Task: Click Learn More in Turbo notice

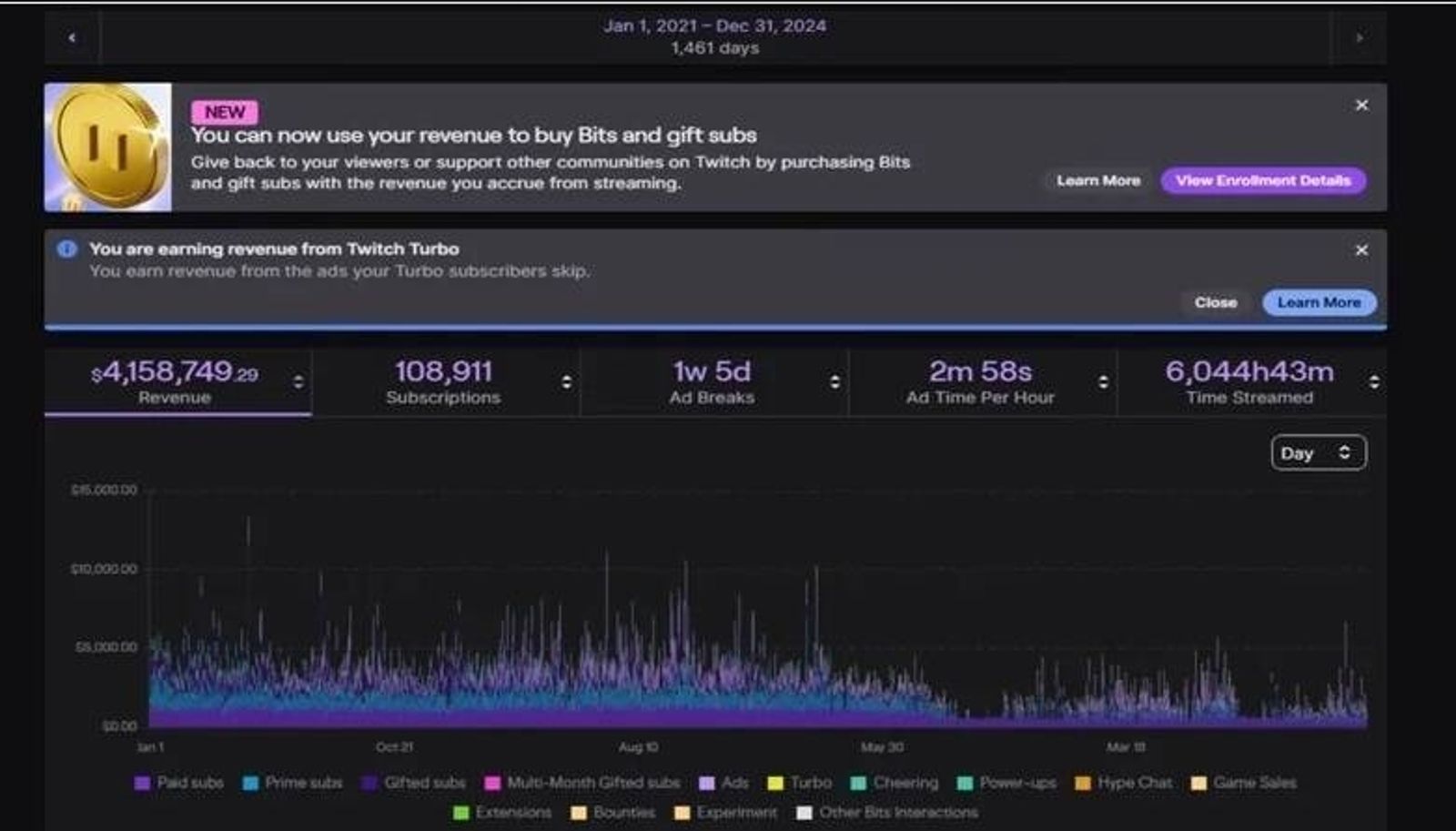Action: pos(1319,302)
